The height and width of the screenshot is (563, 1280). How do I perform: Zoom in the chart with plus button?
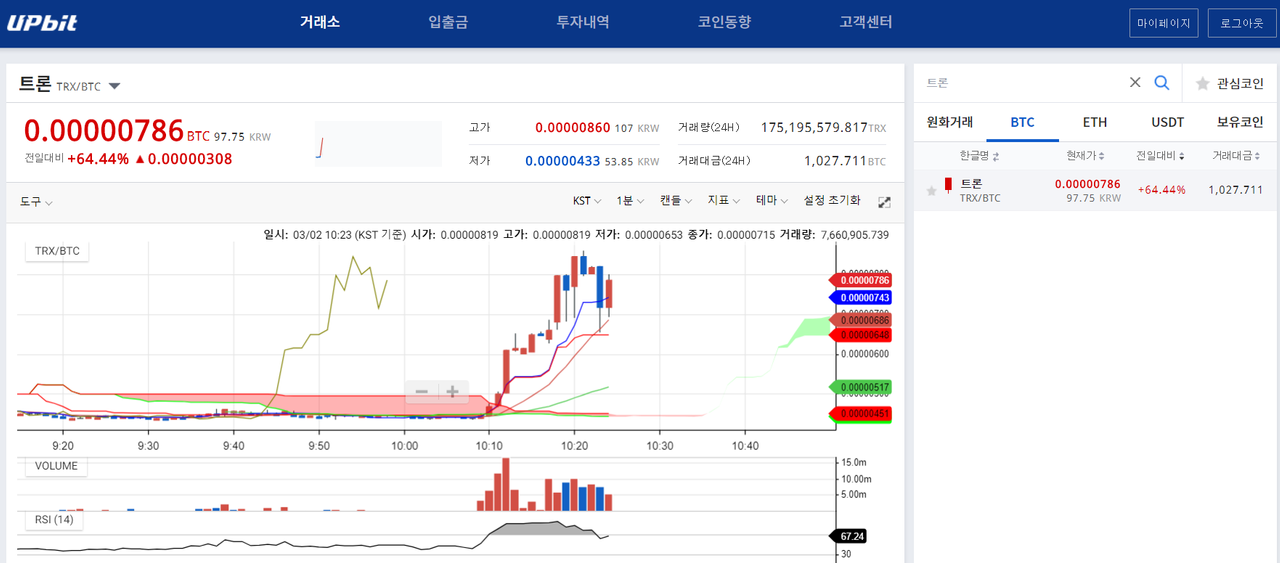click(452, 391)
